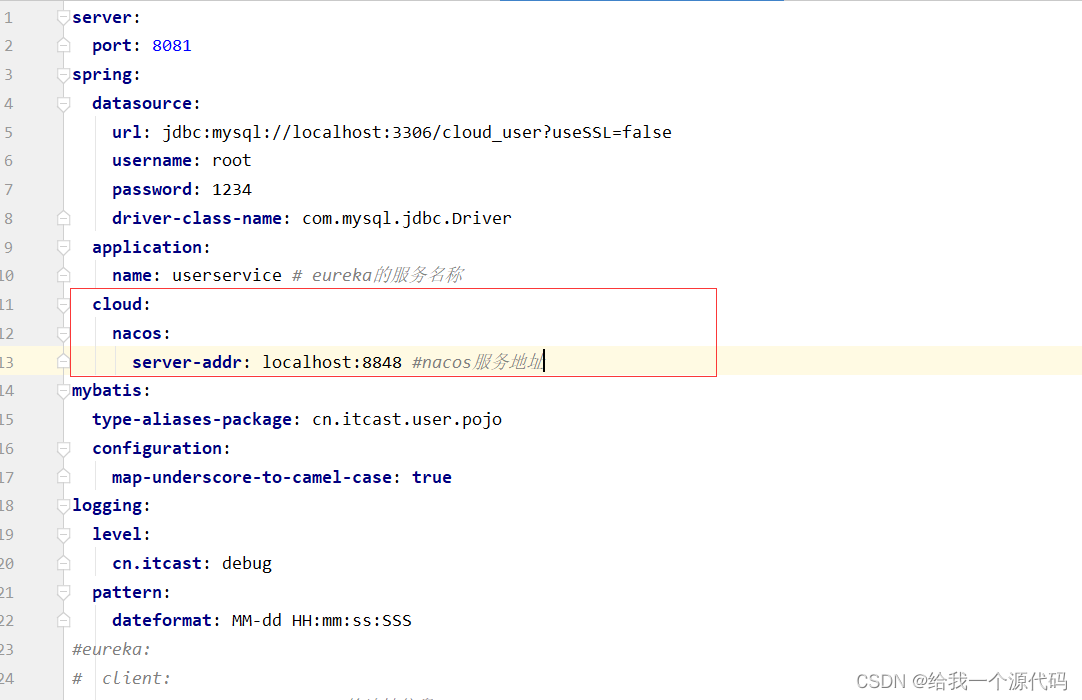The image size is (1082, 700).
Task: Click the commented #eureka: line
Action: [111, 649]
